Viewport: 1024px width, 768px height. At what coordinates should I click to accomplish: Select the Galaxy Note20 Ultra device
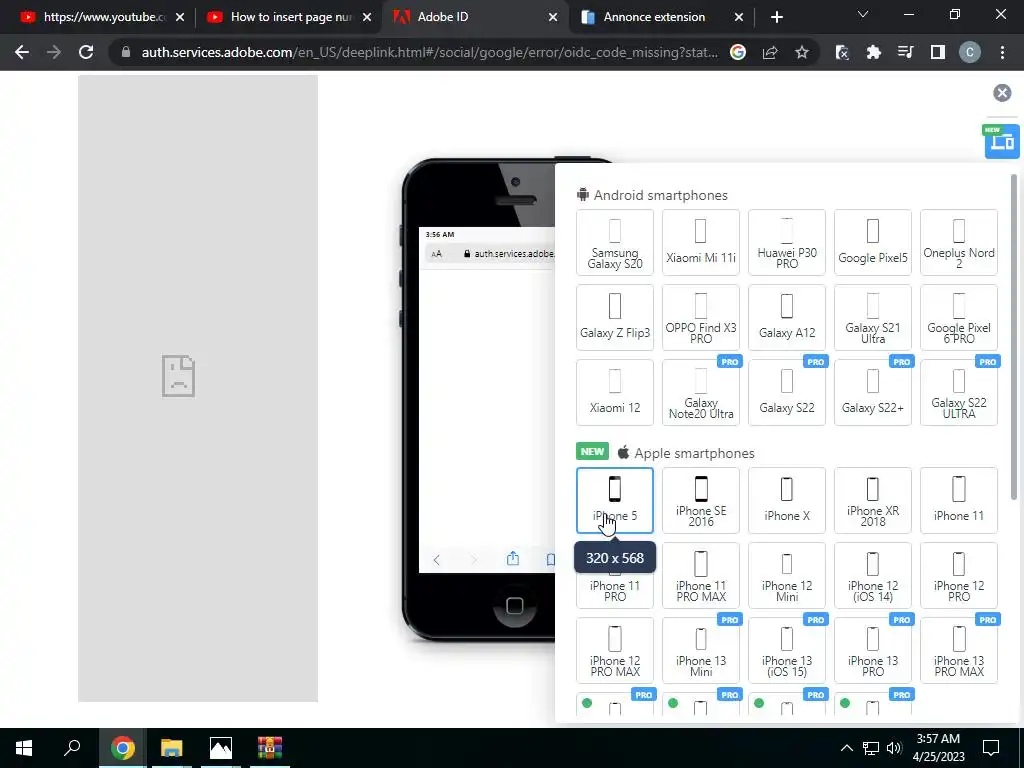click(701, 393)
